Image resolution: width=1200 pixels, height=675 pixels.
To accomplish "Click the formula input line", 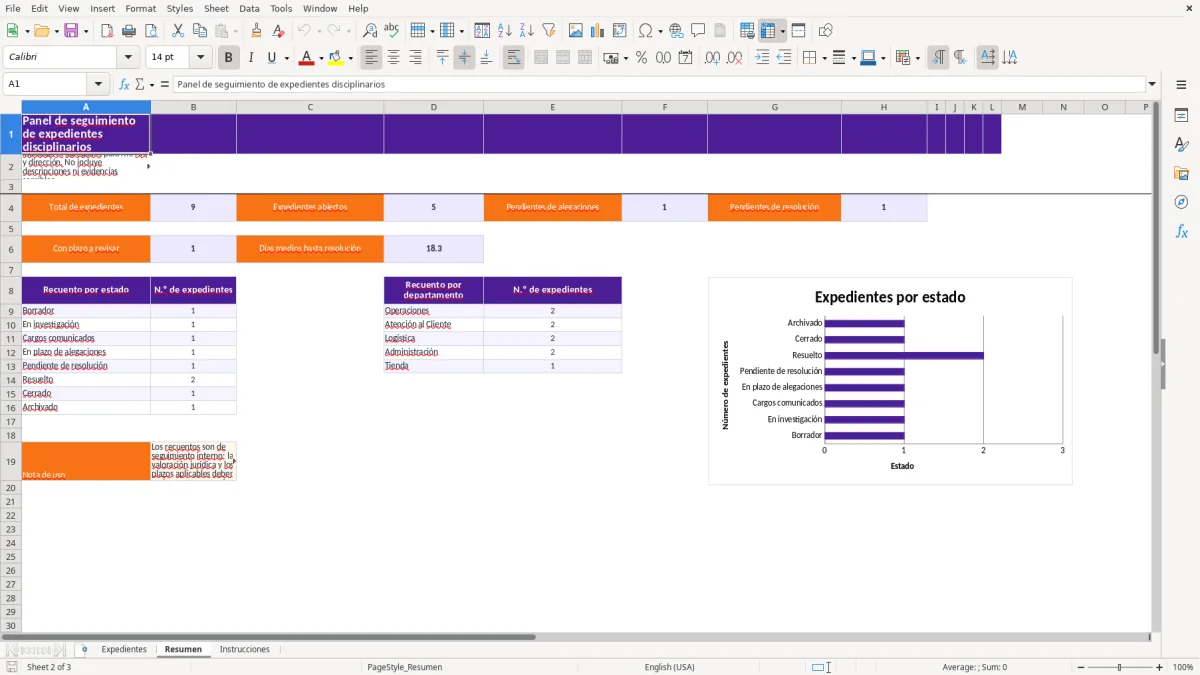I will coord(658,84).
